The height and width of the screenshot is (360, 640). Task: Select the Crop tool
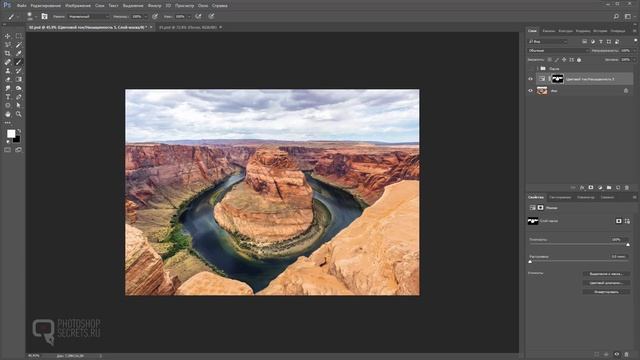click(8, 53)
